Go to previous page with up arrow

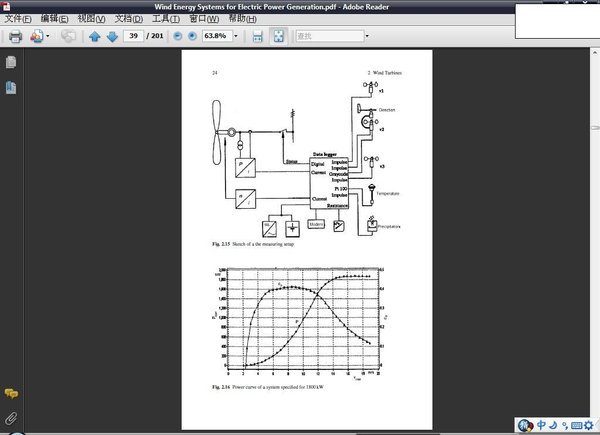(x=95, y=36)
